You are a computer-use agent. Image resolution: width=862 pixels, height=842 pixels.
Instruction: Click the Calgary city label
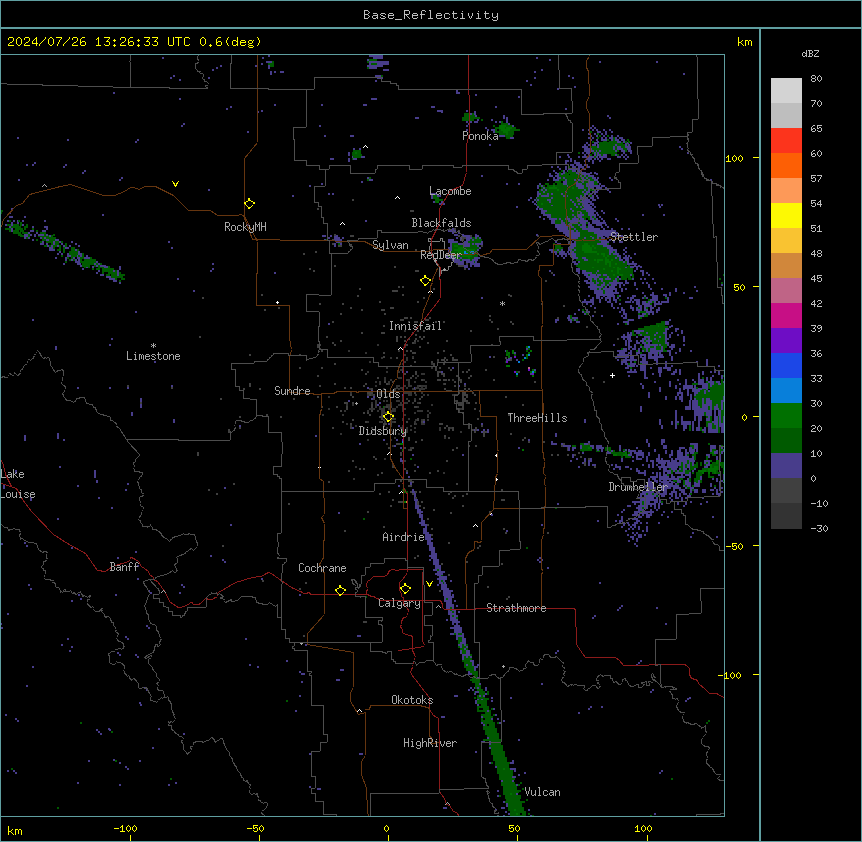pos(399,603)
